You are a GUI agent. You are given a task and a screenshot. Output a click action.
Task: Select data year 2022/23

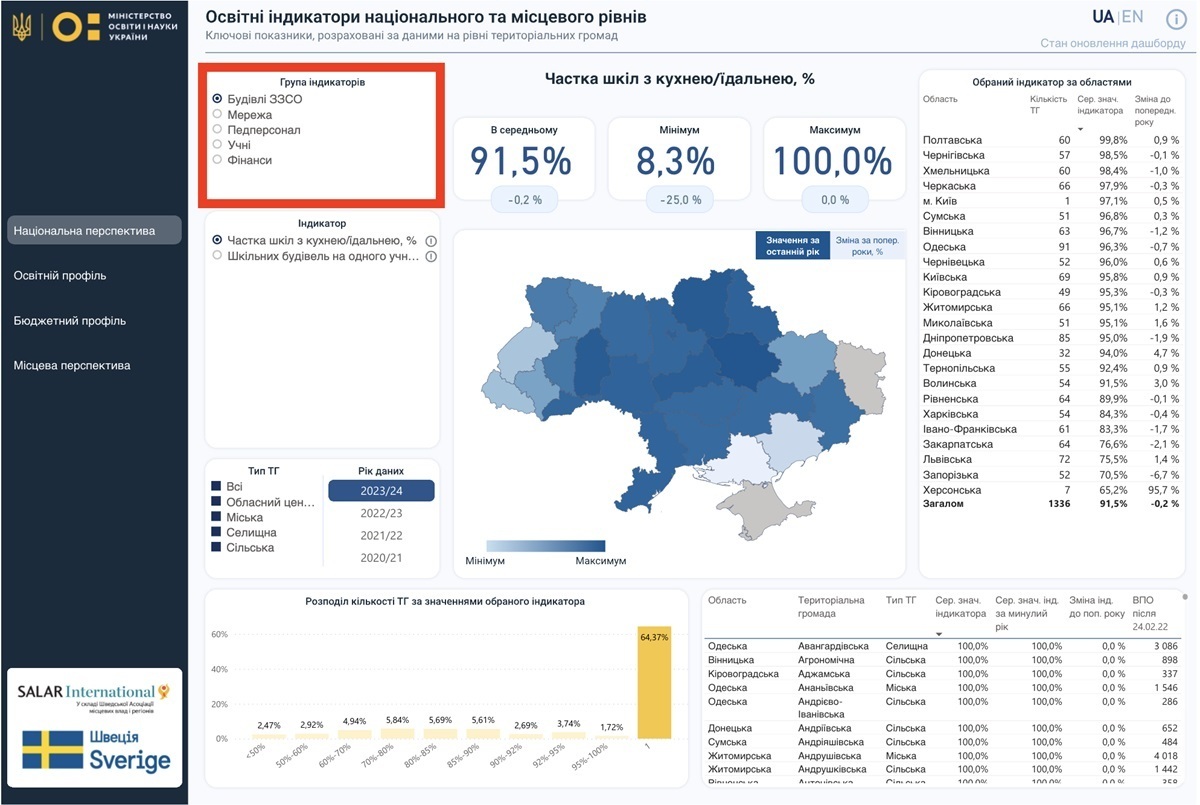click(381, 513)
